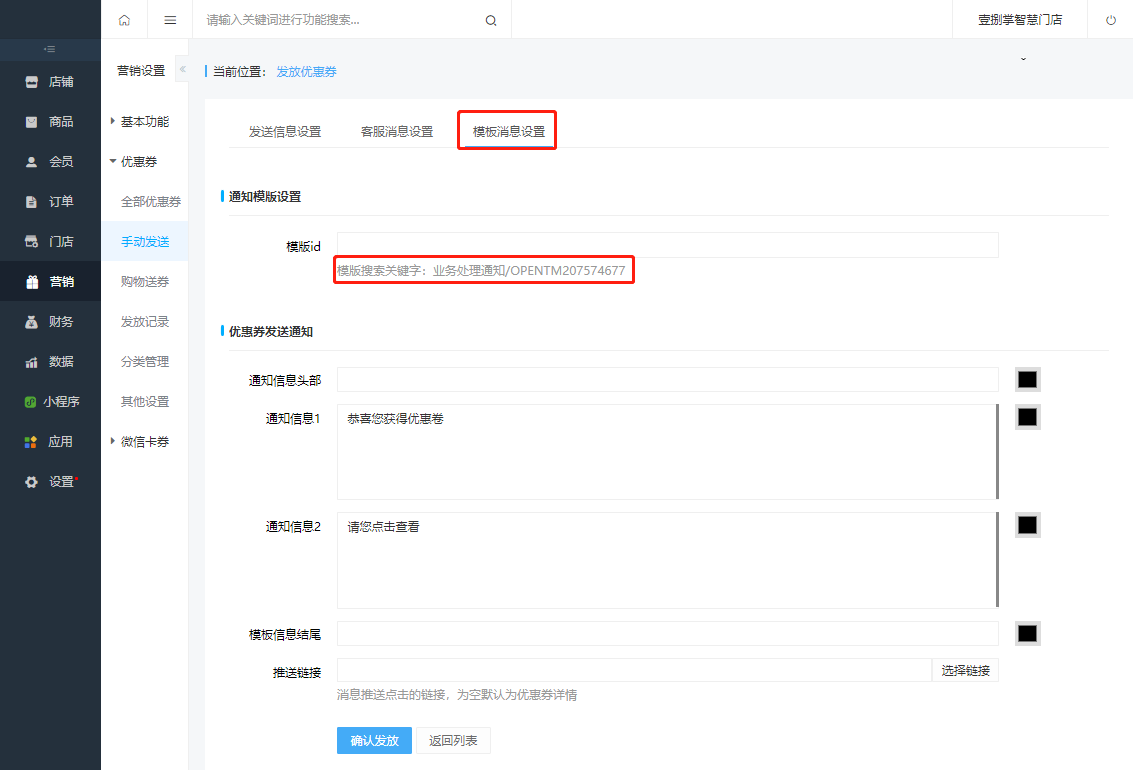The image size is (1133, 770).
Task: Click the 推送链接 input field
Action: click(634, 670)
